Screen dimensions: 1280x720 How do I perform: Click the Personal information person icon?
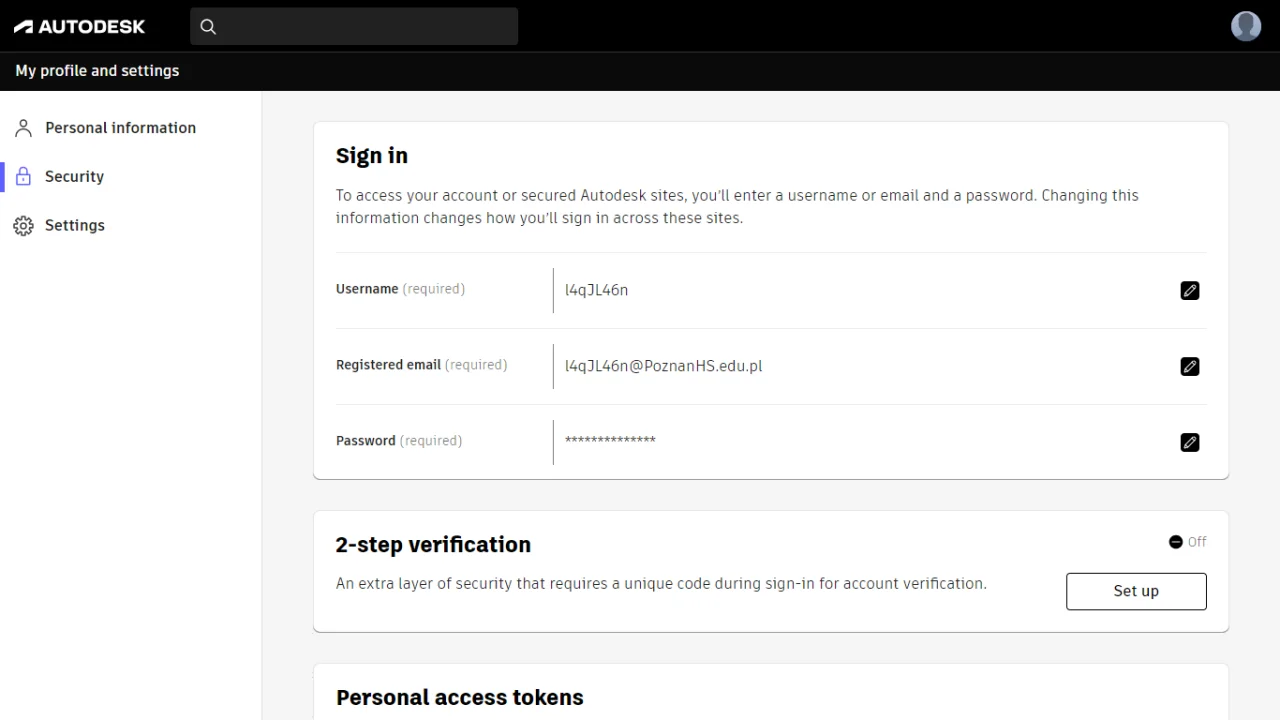click(23, 128)
